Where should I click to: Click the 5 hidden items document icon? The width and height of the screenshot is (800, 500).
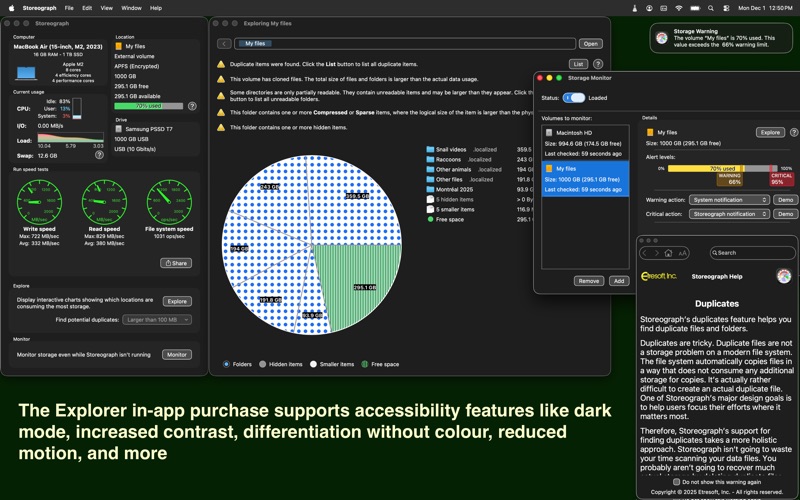click(430, 199)
